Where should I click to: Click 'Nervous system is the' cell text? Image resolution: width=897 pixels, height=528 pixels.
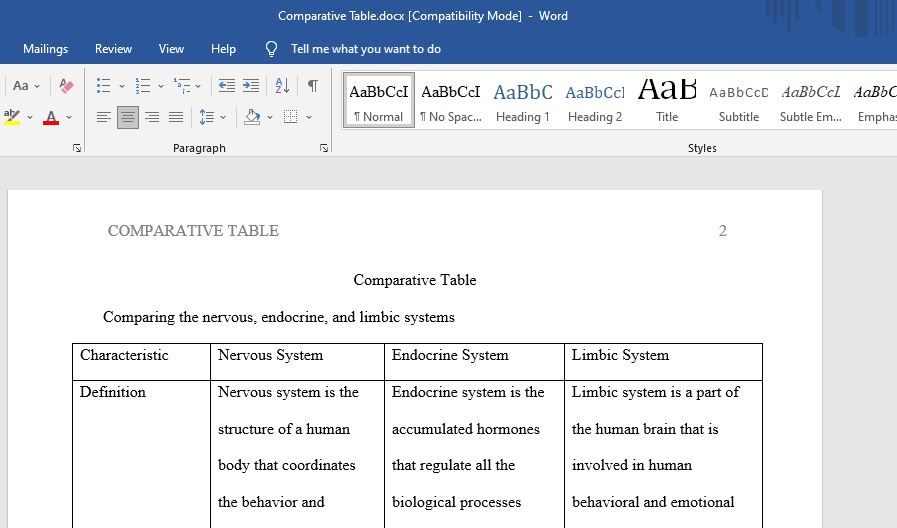coord(288,392)
